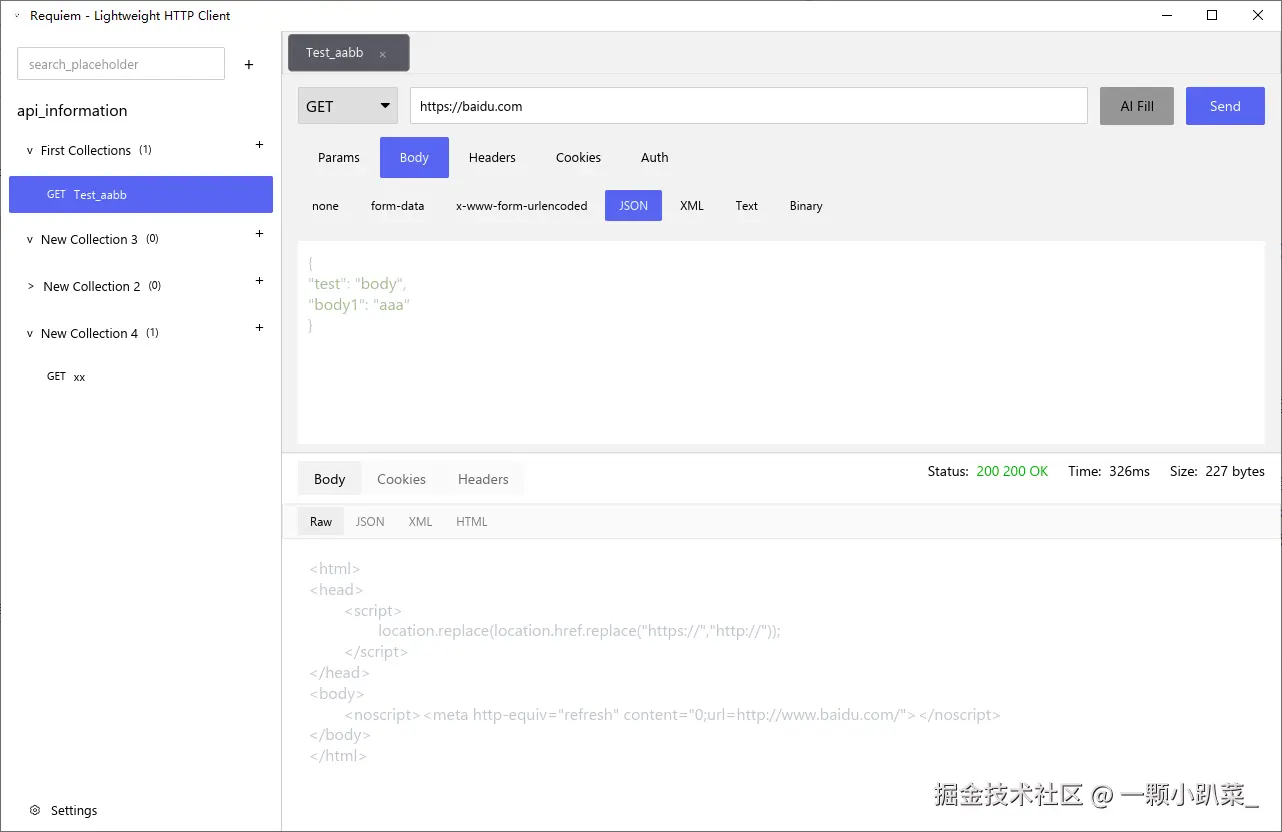1282x832 pixels.
Task: Select the Test_aabb request in sidebar
Action: point(141,194)
